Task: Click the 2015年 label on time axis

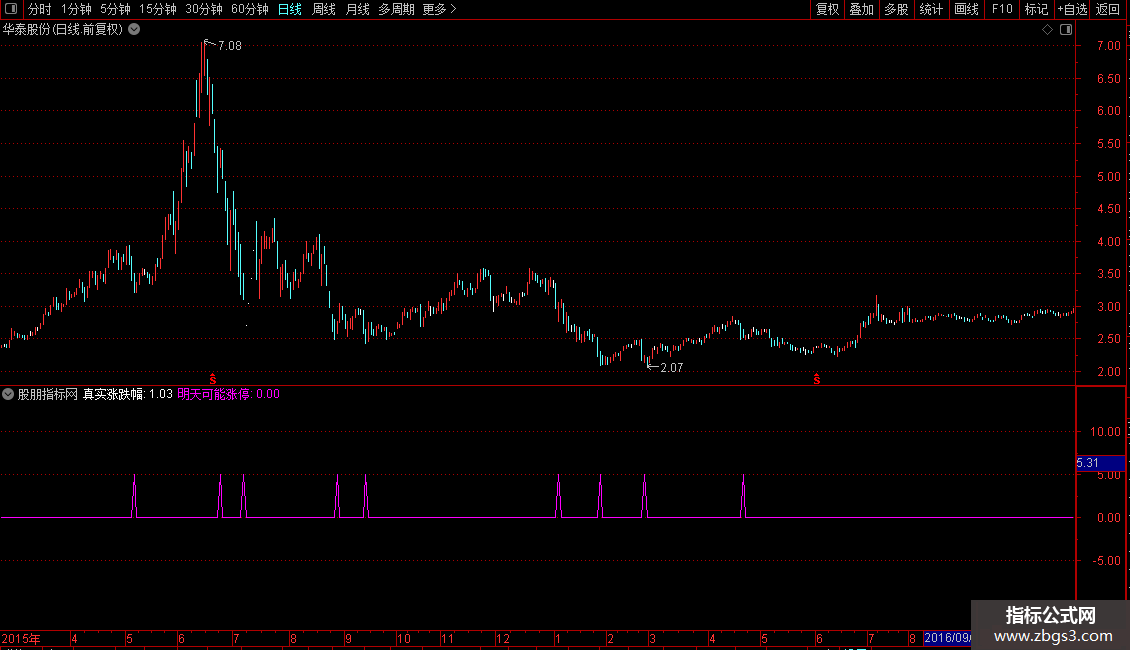Action: (21, 638)
